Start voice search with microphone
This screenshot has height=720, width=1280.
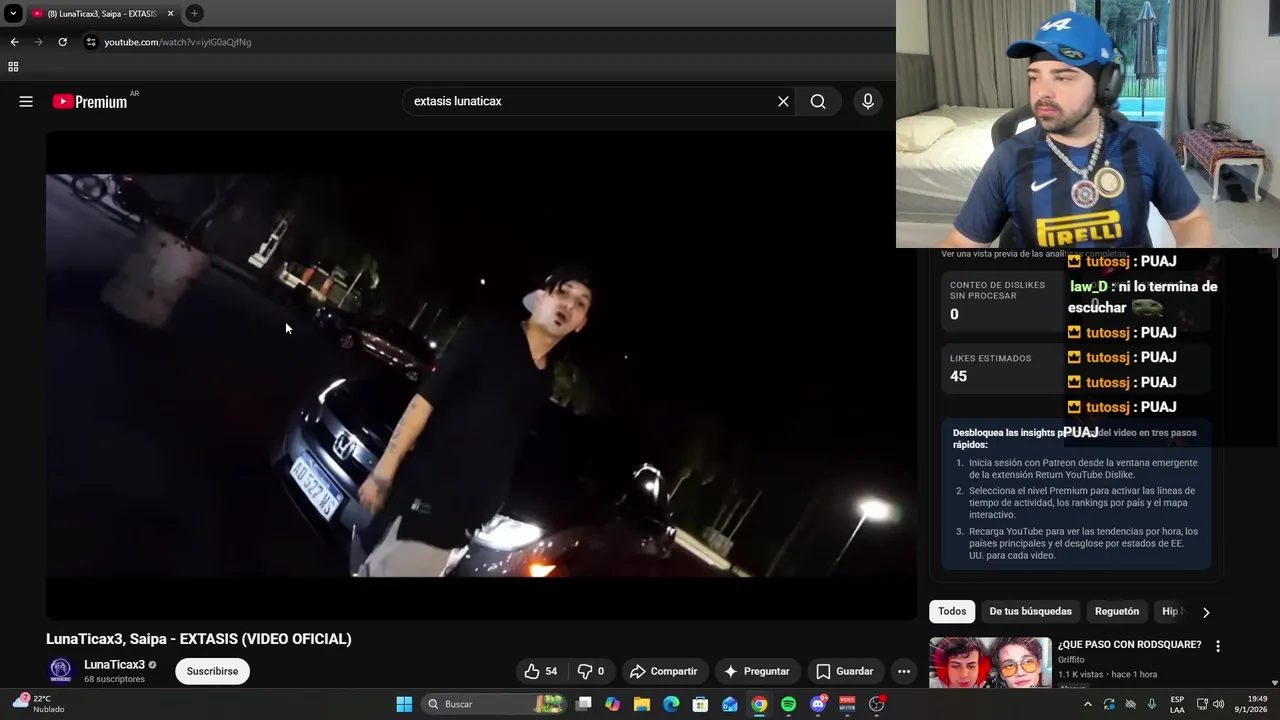tap(867, 101)
